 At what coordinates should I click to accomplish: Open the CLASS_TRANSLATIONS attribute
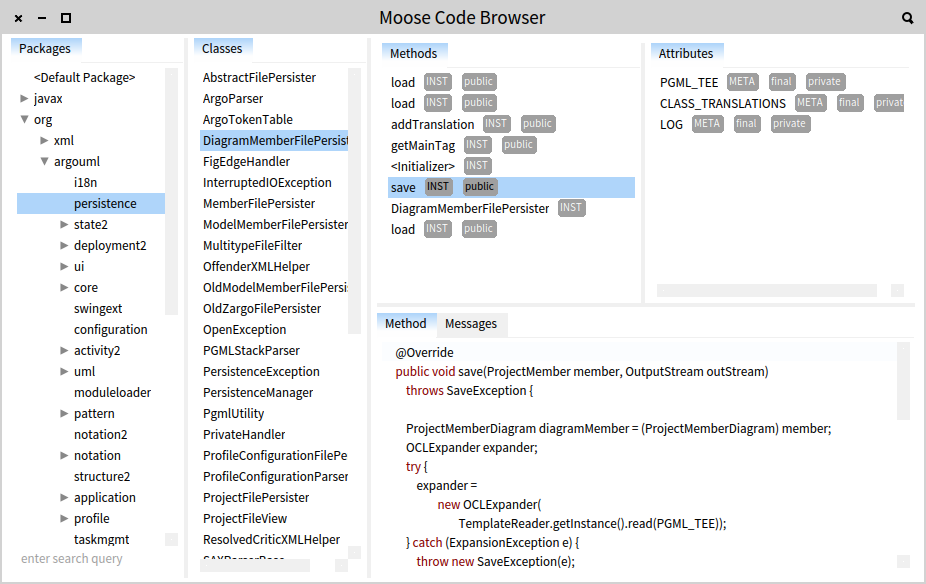pyautogui.click(x=722, y=104)
